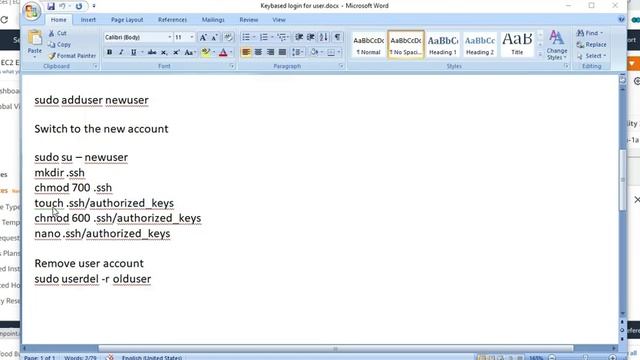
Task: Open the Change Styles menu
Action: [556, 45]
